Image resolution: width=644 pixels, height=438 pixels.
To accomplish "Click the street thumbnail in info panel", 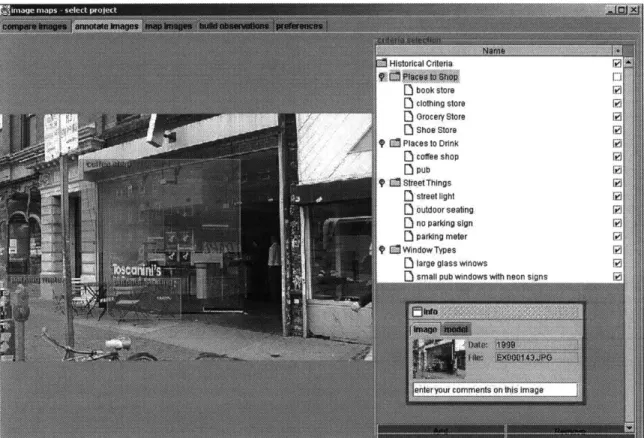I will (439, 359).
